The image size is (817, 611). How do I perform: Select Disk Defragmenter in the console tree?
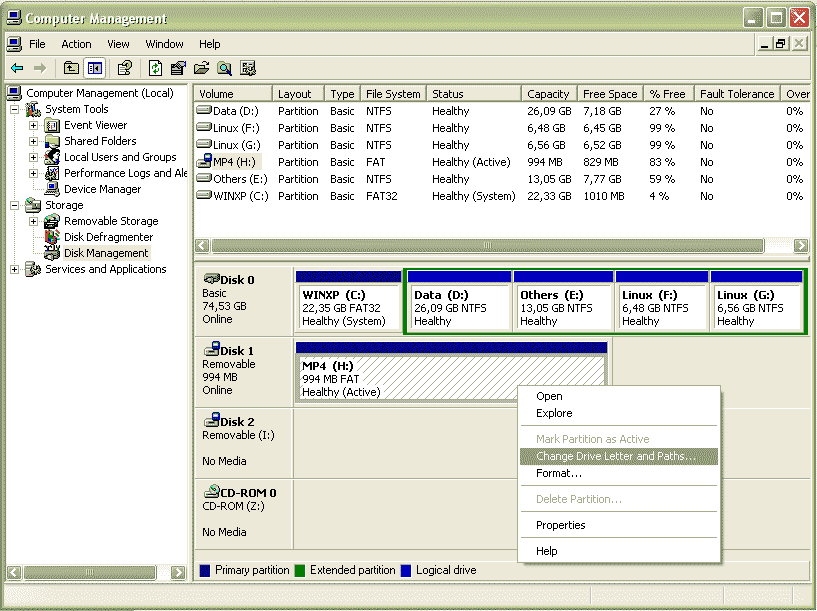coord(108,237)
